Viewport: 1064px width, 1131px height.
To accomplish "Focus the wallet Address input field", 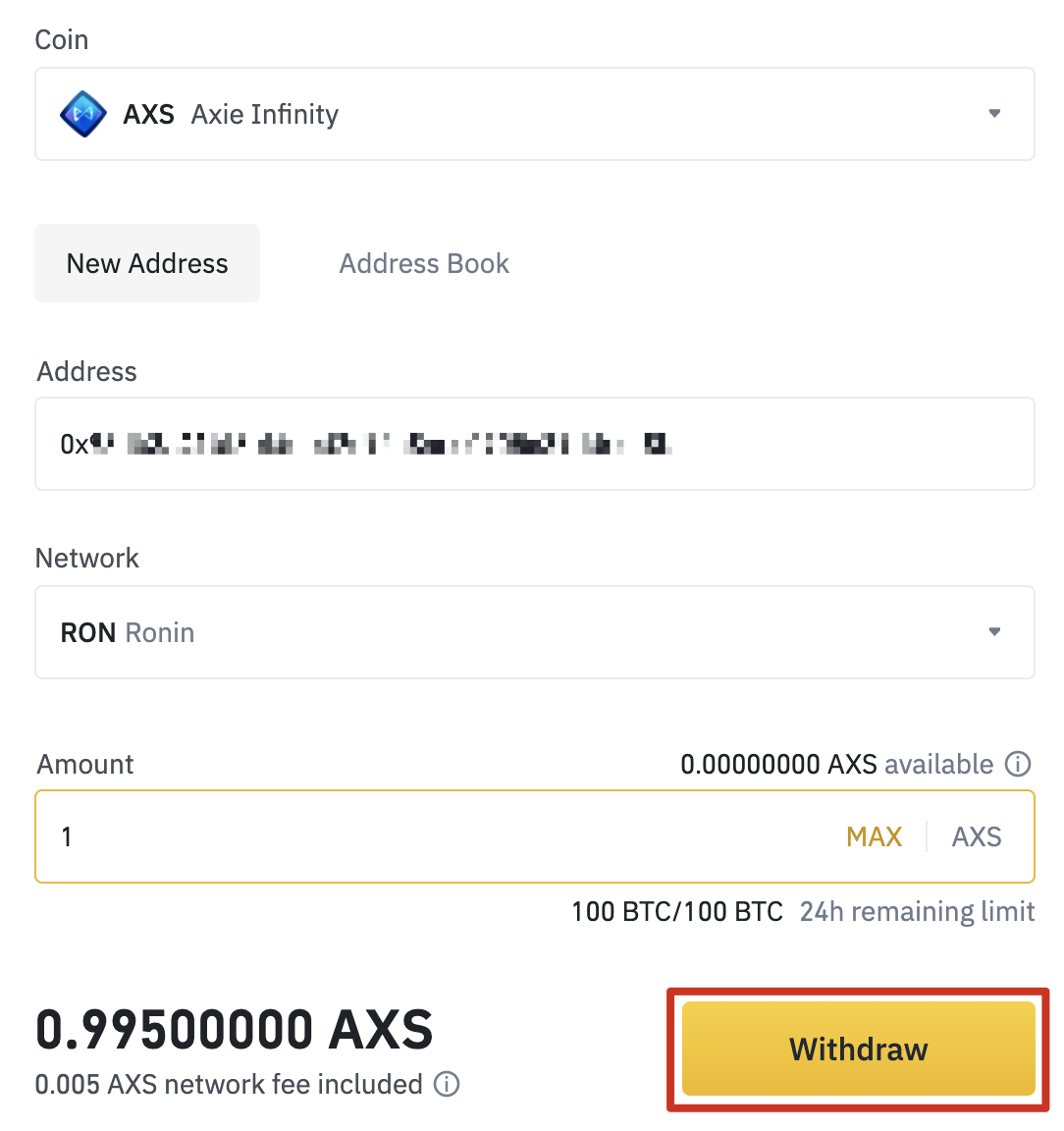I will pos(535,444).
